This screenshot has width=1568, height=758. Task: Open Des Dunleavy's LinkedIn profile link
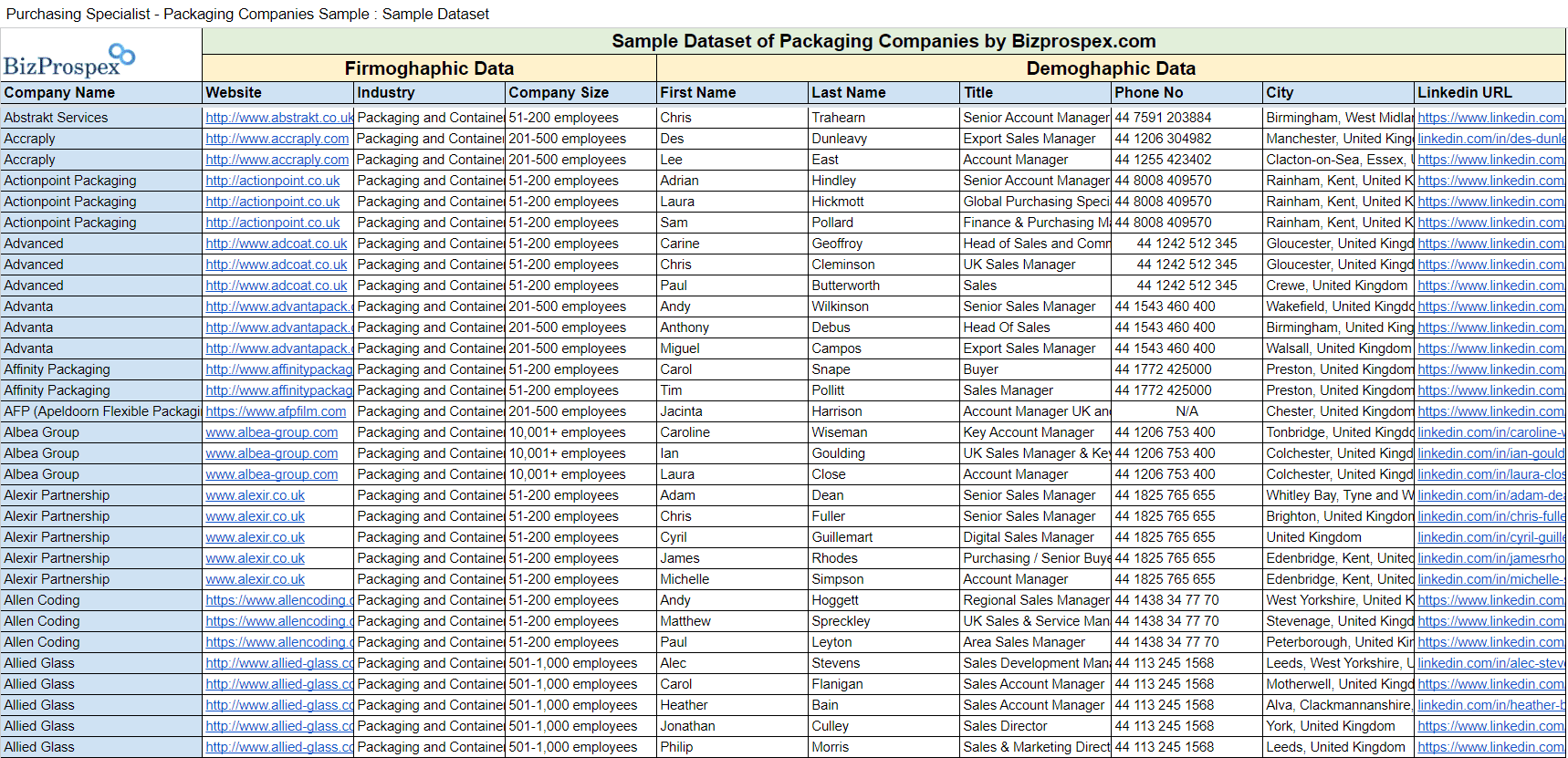[1490, 139]
